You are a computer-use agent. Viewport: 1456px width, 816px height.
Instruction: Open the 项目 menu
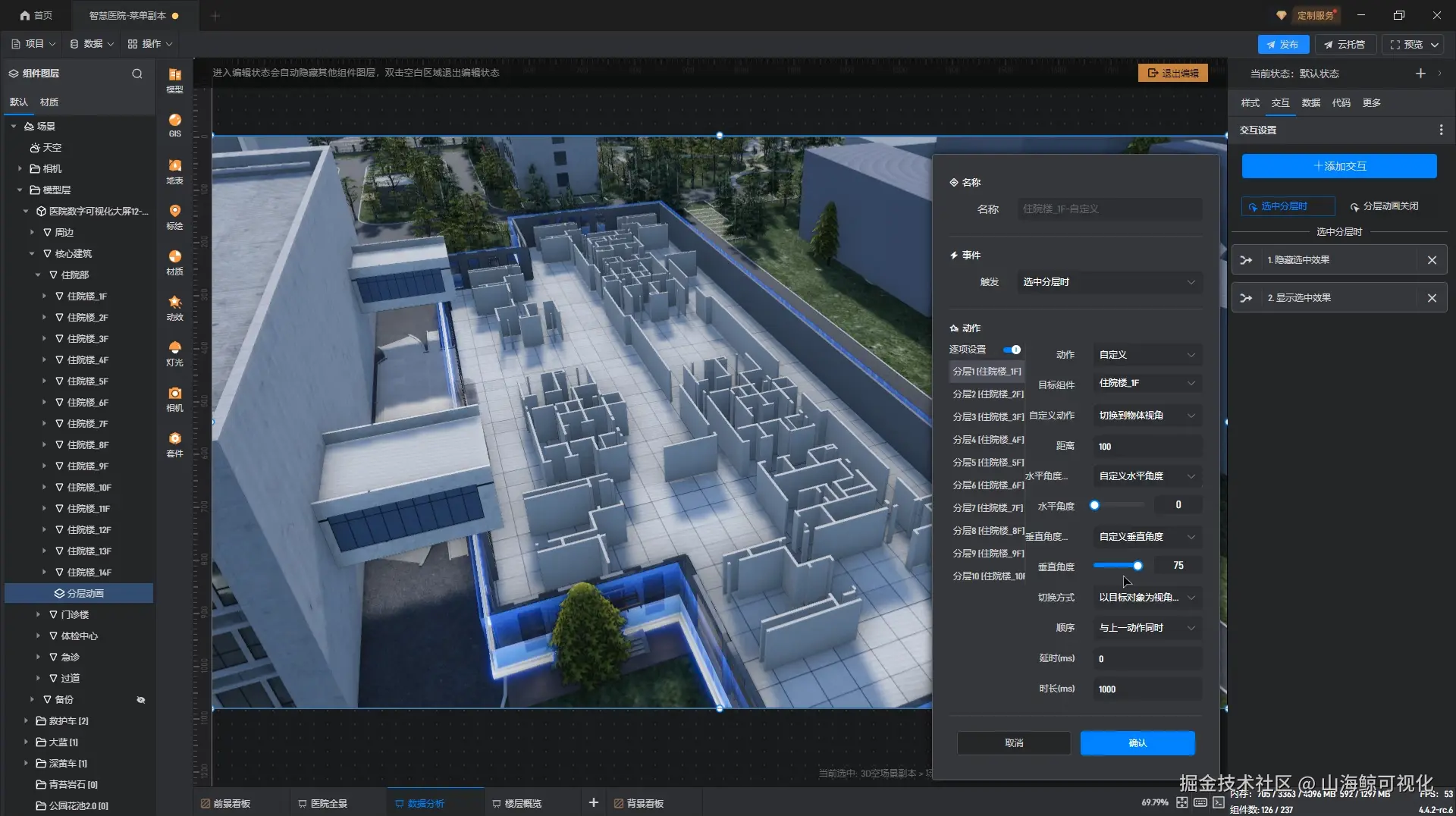coord(33,44)
